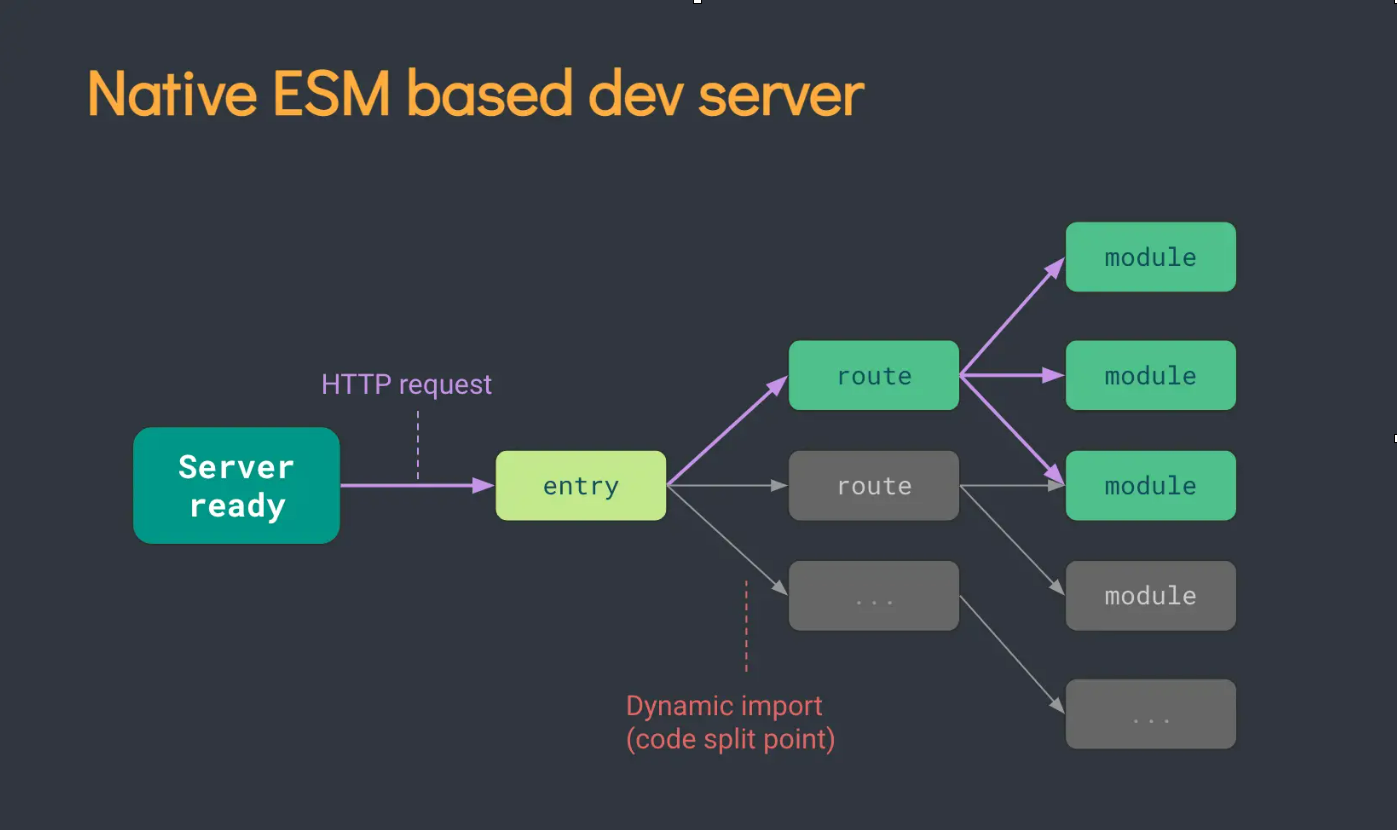This screenshot has height=830, width=1397.
Task: Select the gray "module" box
Action: 1151,596
